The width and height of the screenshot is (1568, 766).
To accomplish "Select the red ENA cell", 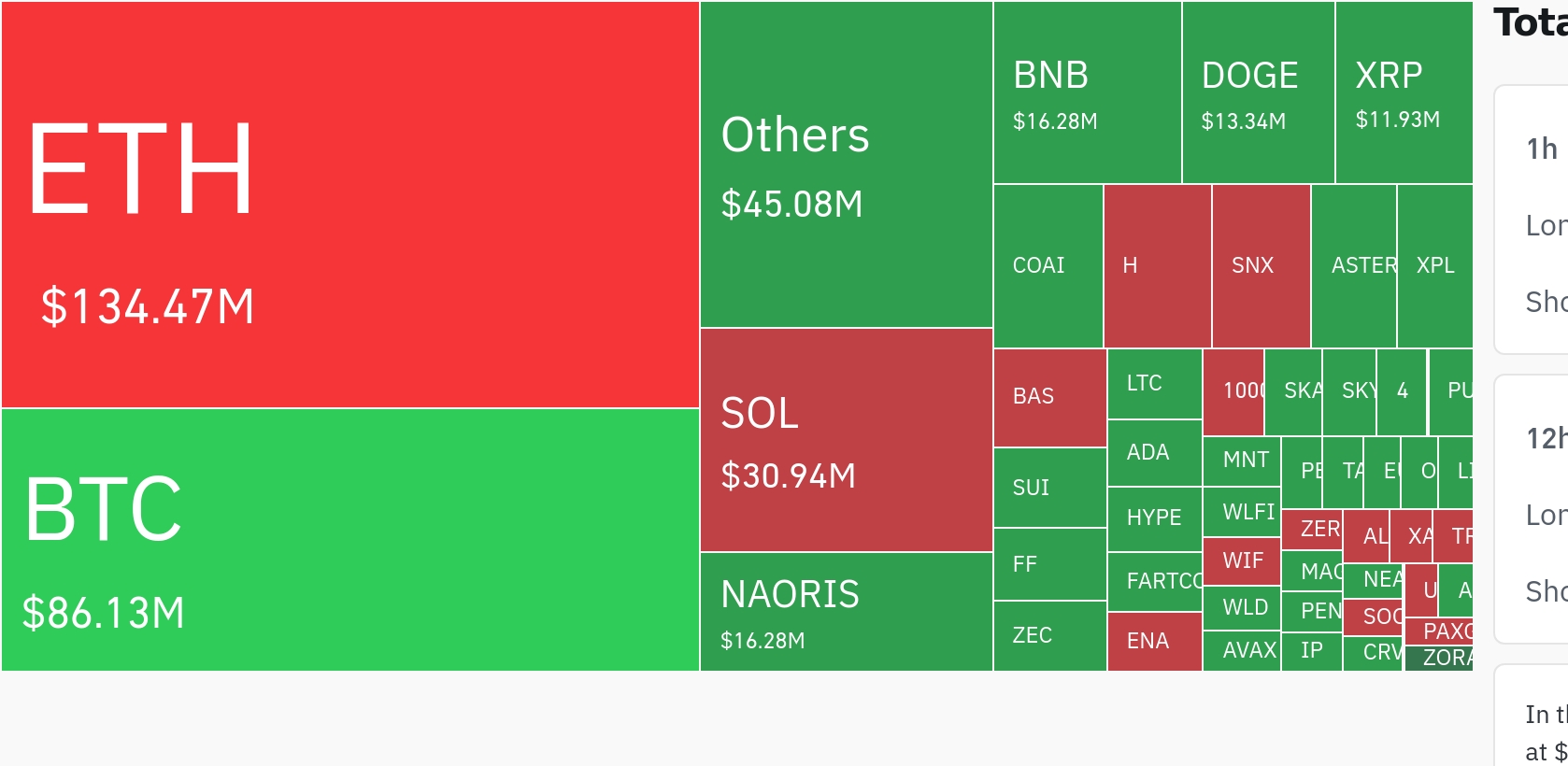I will coord(1154,642).
